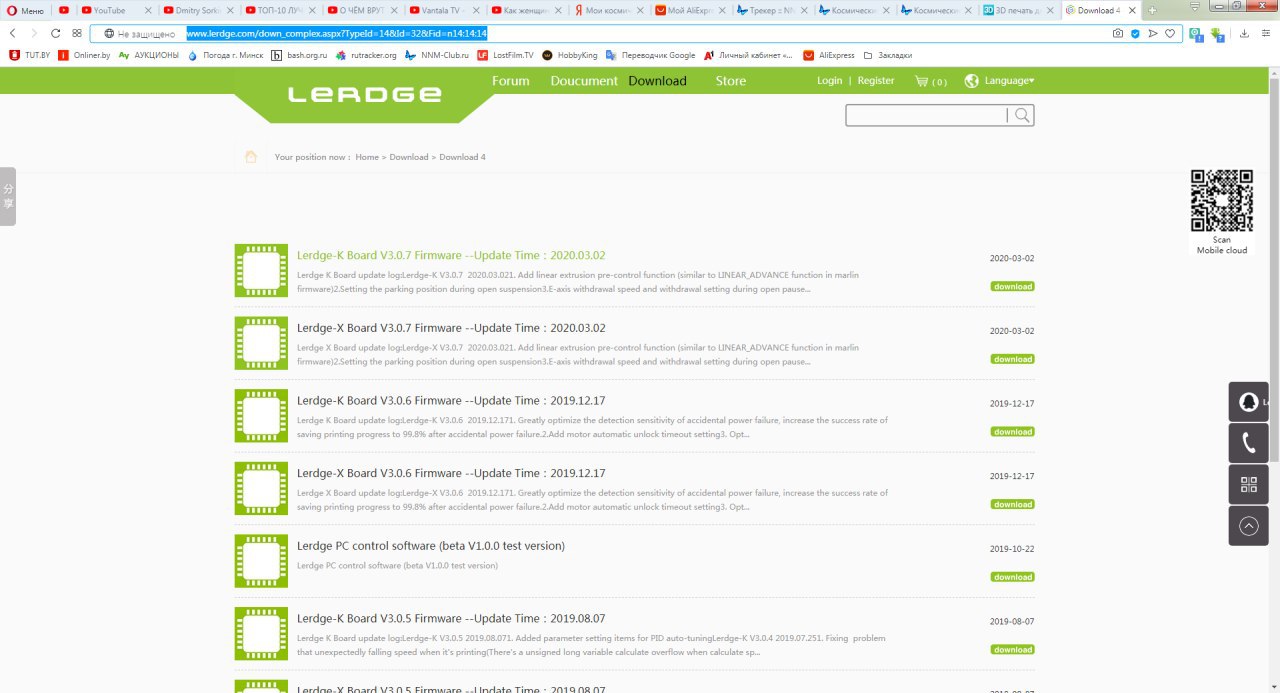
Task: Download the Lerdge-X Board V3.0.6 firmware
Action: point(1012,504)
